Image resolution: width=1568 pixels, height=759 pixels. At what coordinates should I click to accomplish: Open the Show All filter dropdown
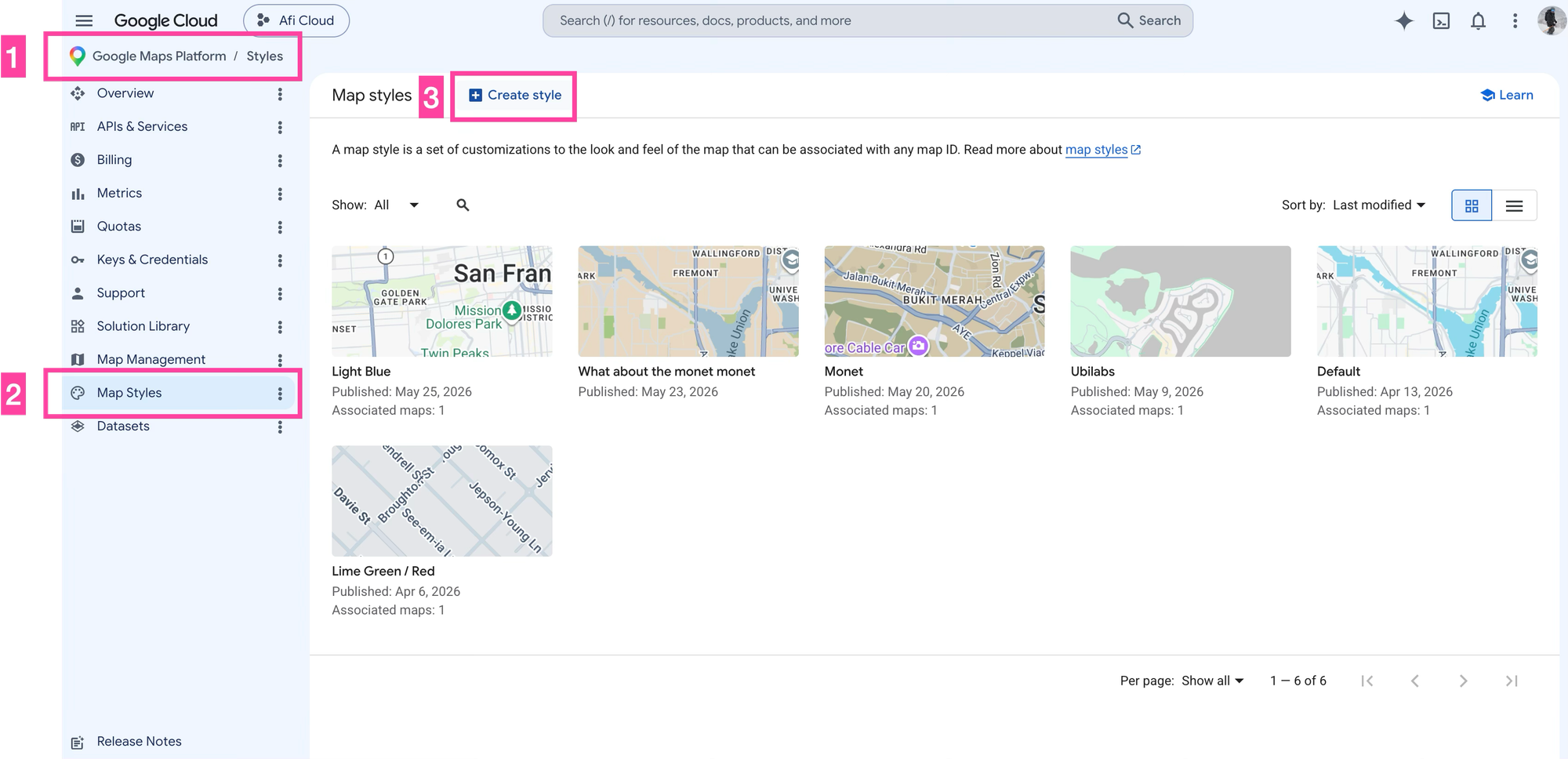(x=397, y=205)
